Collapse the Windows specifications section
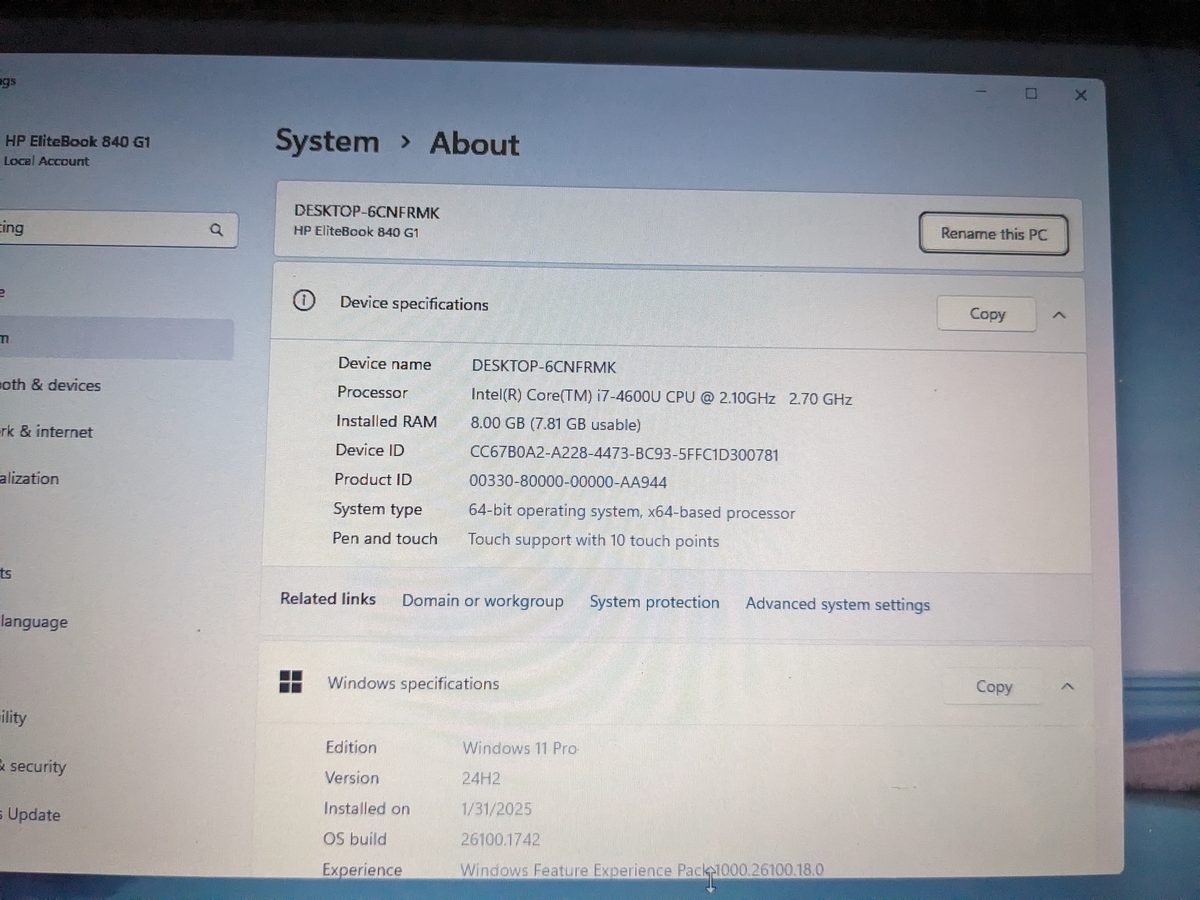The height and width of the screenshot is (900, 1200). [1067, 687]
